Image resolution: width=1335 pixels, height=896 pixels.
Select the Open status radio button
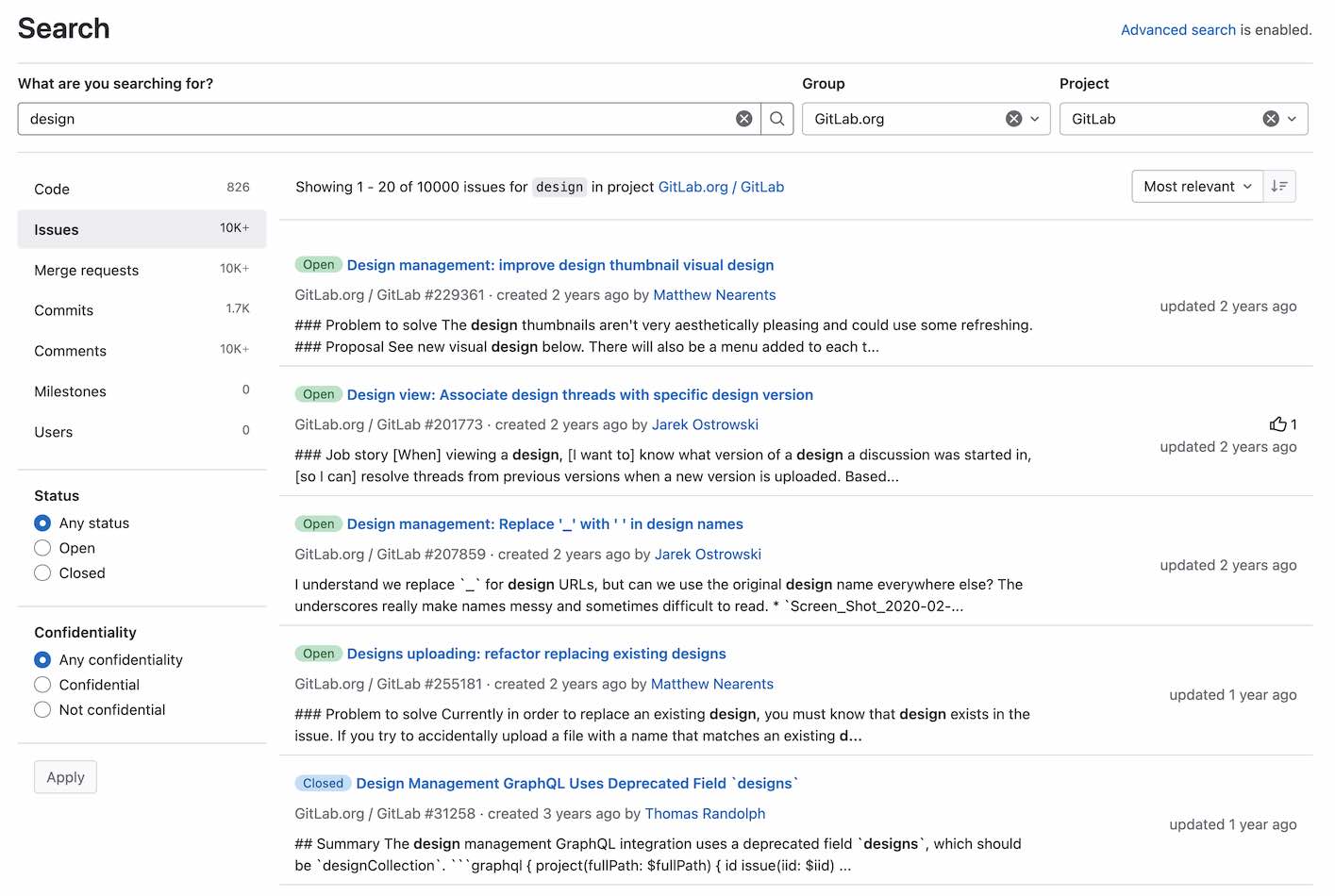pyautogui.click(x=42, y=547)
